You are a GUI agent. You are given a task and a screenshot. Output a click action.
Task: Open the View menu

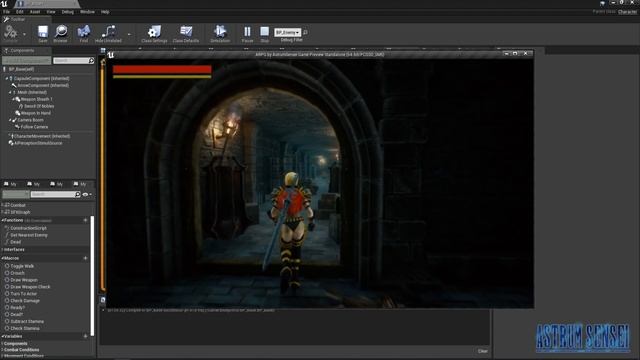pyautogui.click(x=51, y=12)
